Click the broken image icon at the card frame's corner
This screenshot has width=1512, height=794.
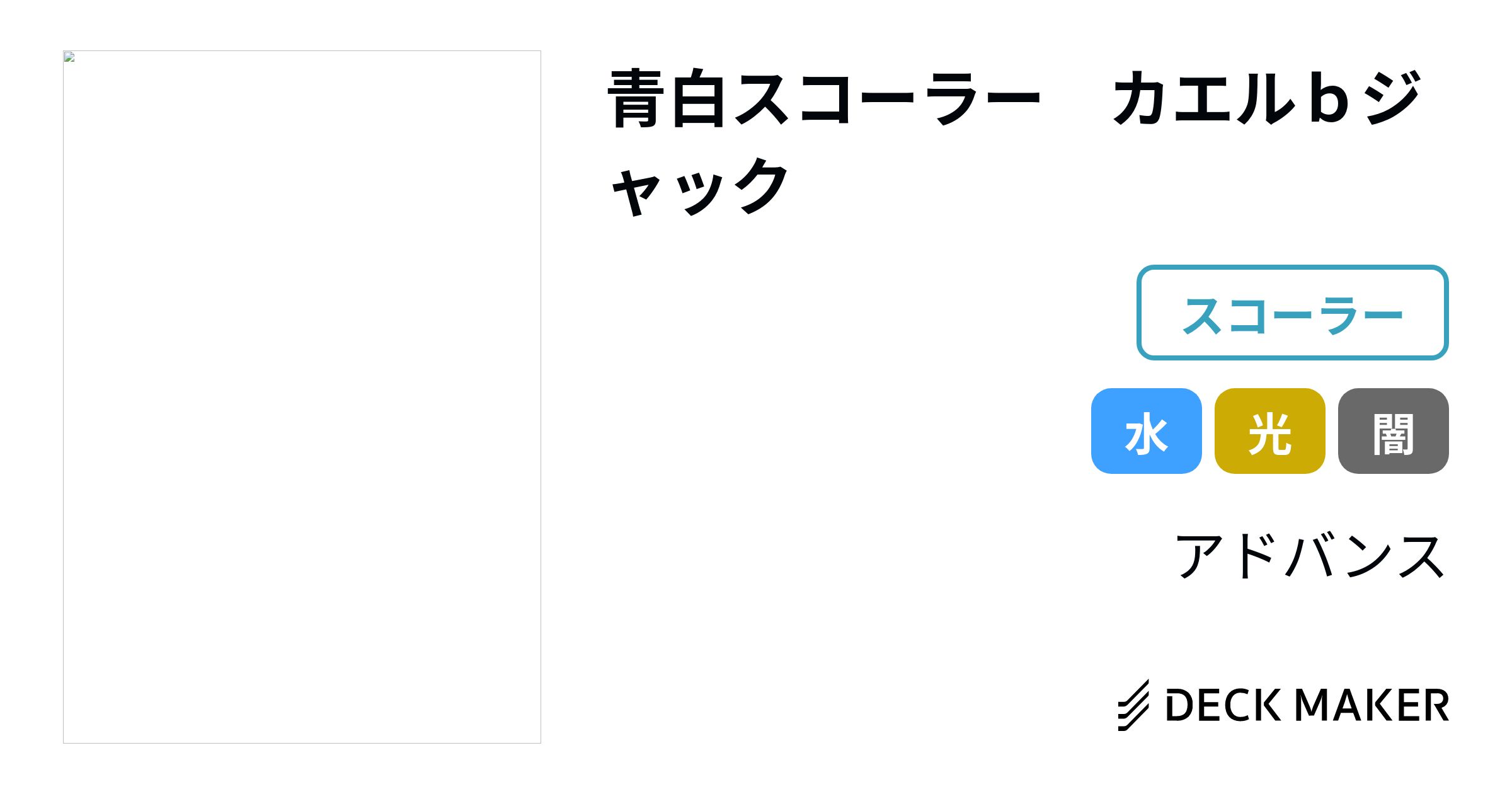tap(69, 57)
